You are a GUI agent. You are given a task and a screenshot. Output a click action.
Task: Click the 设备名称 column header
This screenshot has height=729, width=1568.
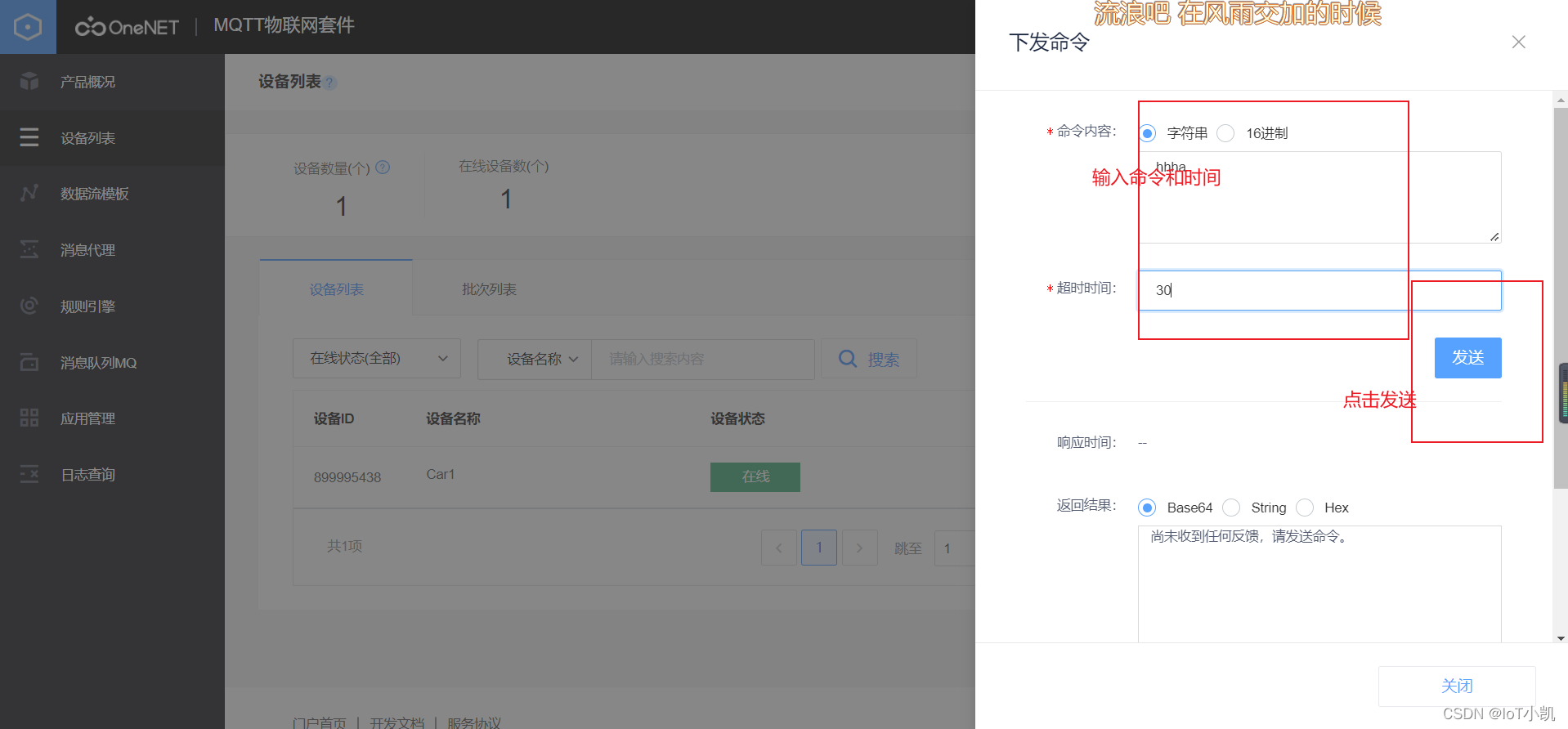tap(453, 418)
